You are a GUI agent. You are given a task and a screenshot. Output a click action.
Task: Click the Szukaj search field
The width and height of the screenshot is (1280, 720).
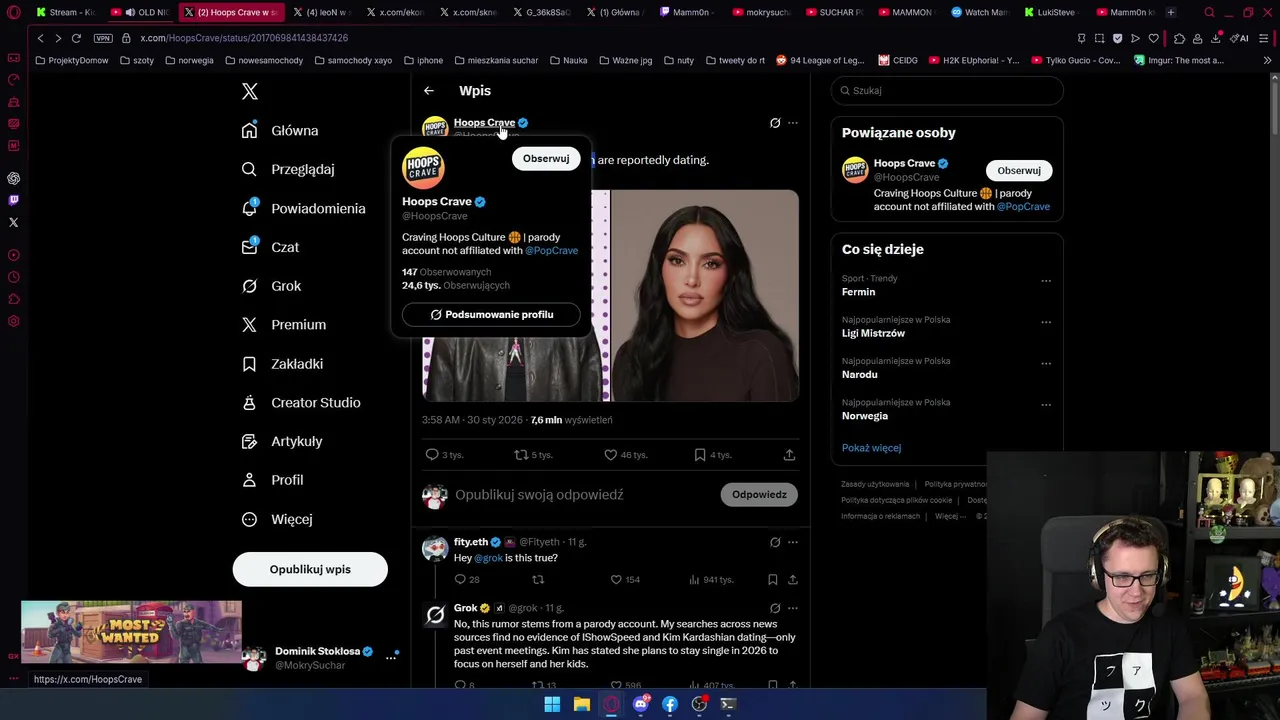click(x=947, y=90)
